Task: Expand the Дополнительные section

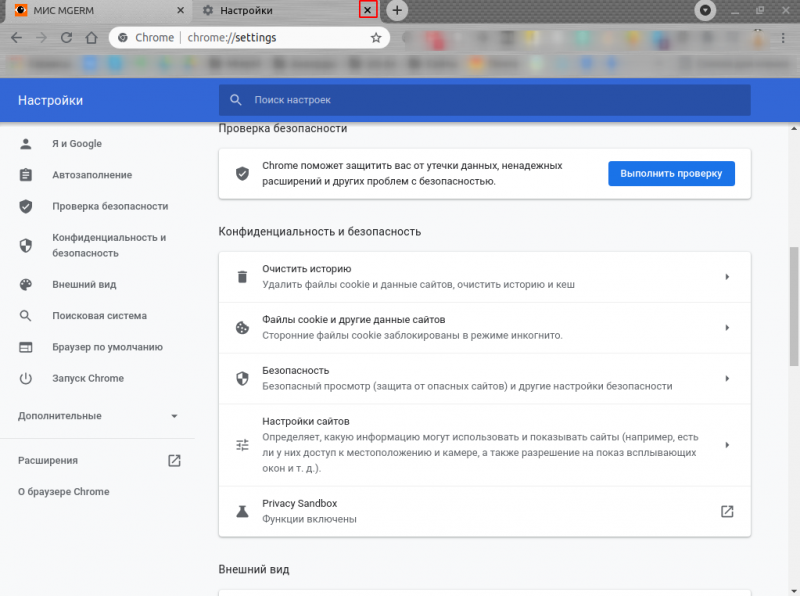Action: coord(173,416)
